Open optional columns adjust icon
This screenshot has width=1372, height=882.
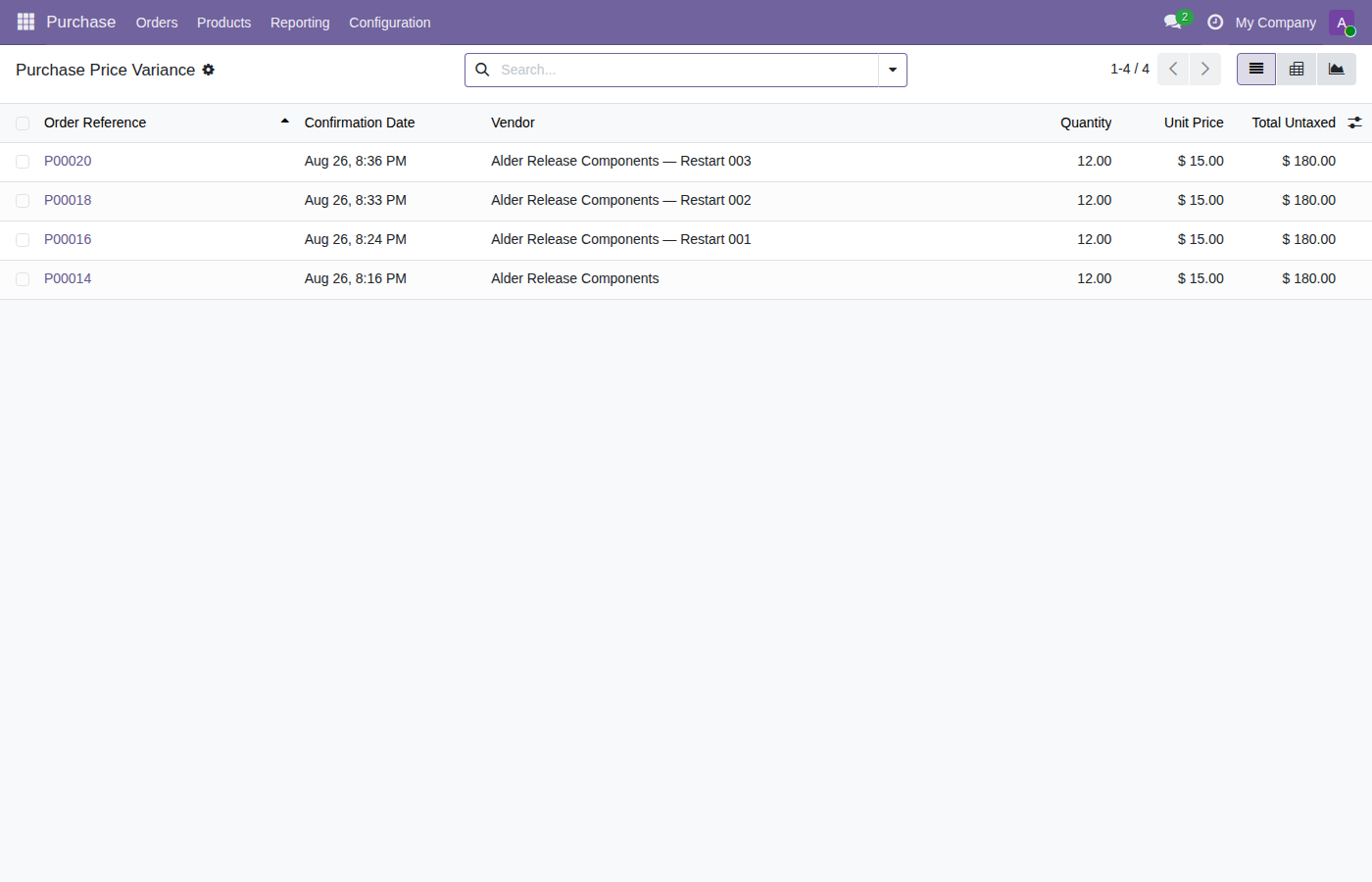(x=1354, y=122)
